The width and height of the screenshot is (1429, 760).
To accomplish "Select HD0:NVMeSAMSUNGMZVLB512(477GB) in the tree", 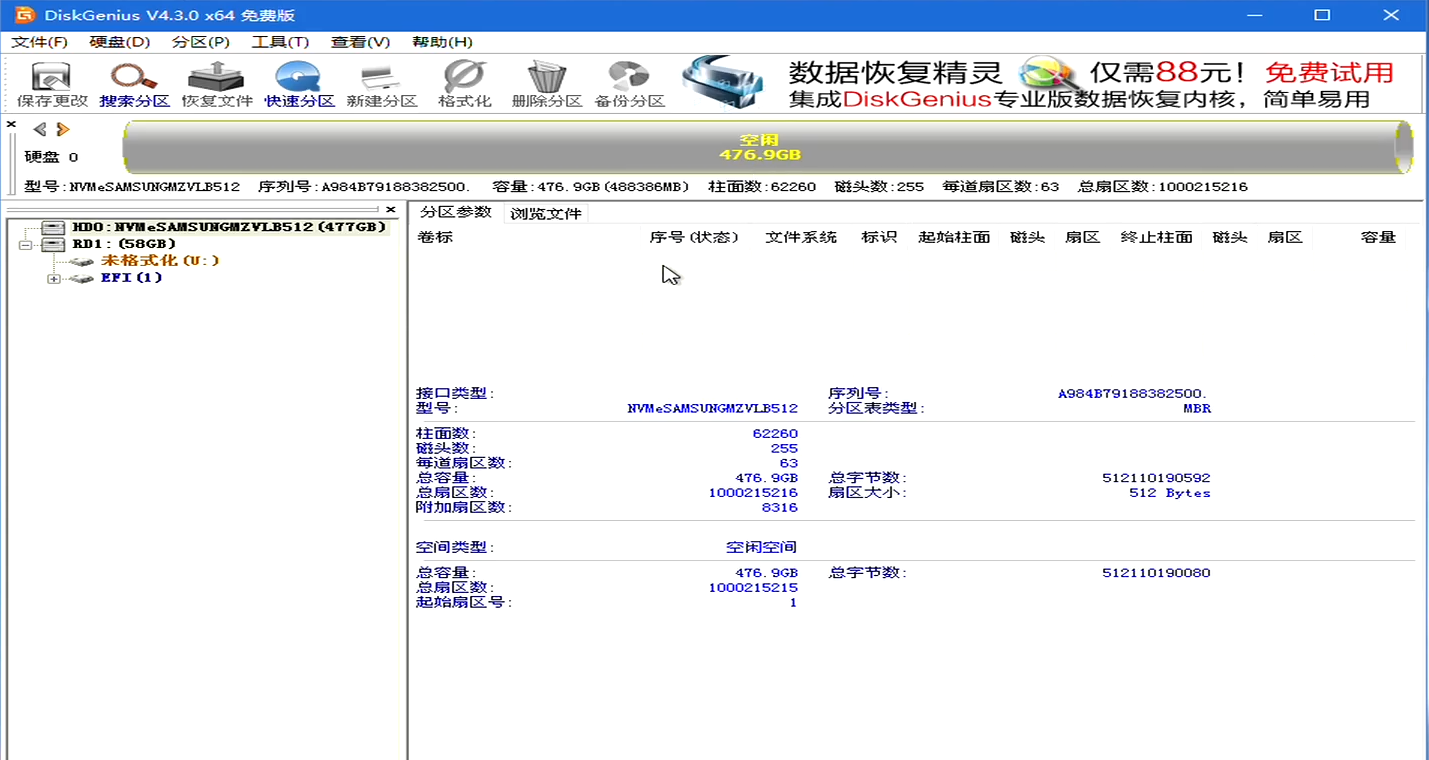I will pyautogui.click(x=229, y=227).
